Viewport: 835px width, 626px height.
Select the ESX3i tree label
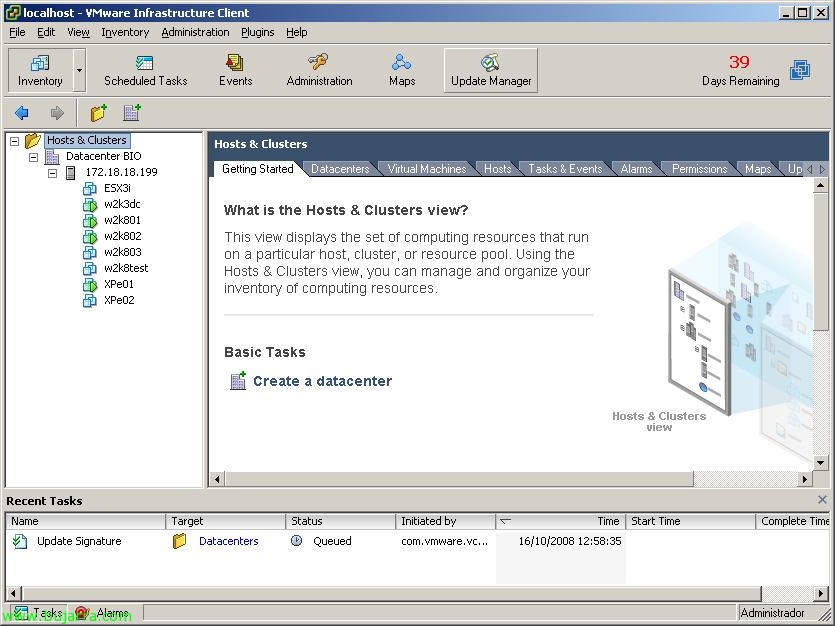117,188
